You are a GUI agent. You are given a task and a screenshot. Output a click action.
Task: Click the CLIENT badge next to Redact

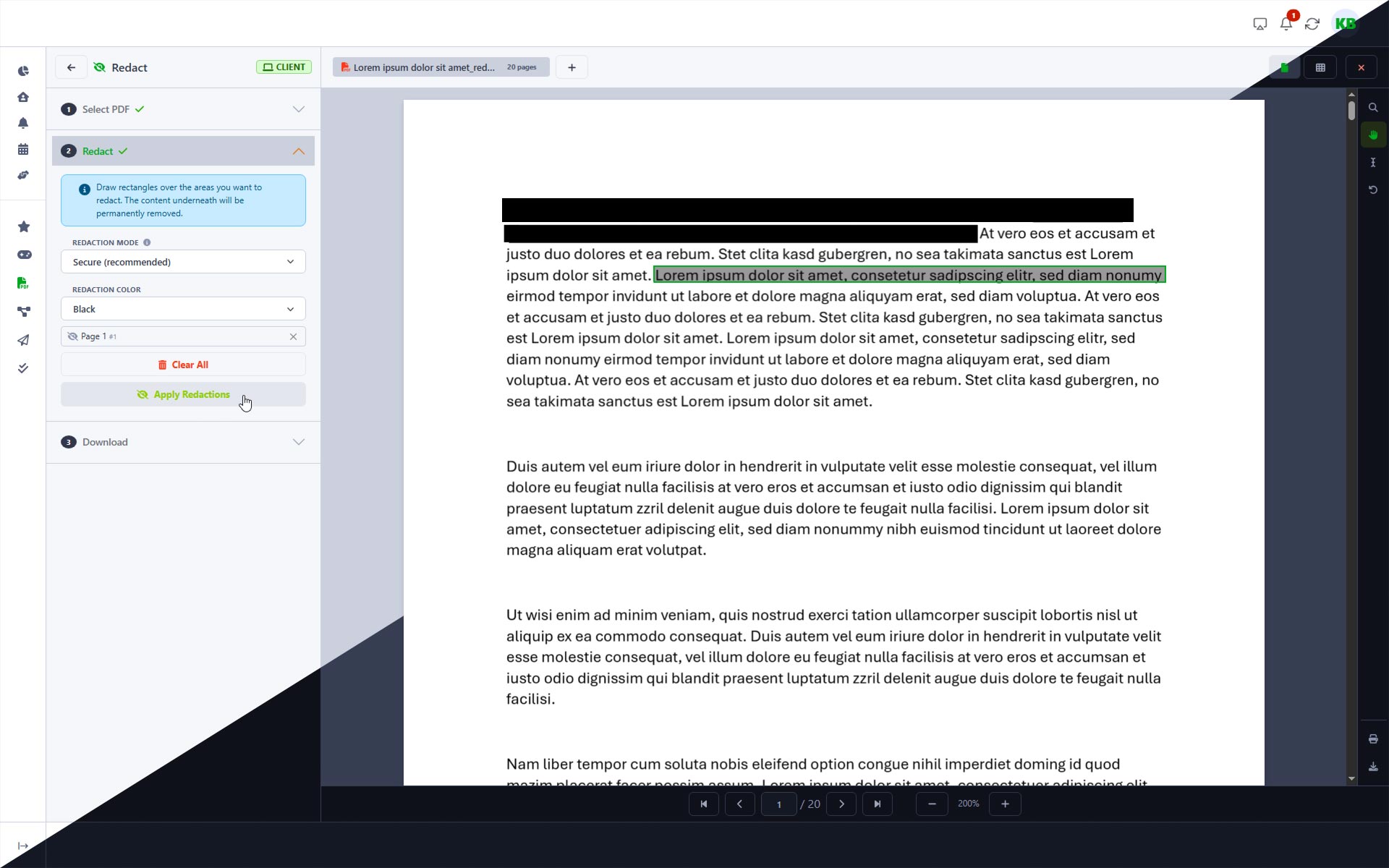point(283,67)
